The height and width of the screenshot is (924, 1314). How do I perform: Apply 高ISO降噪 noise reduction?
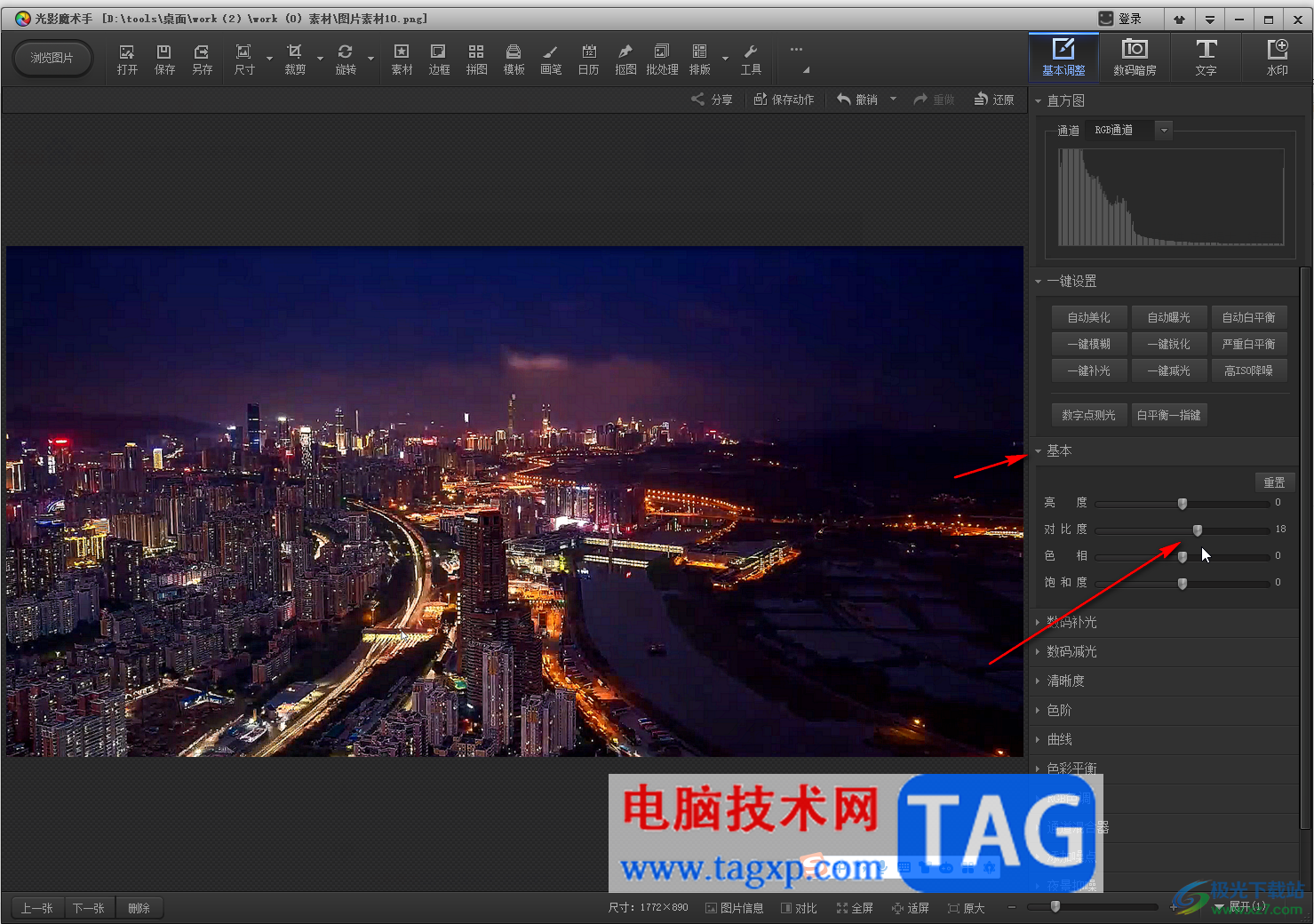(1249, 370)
